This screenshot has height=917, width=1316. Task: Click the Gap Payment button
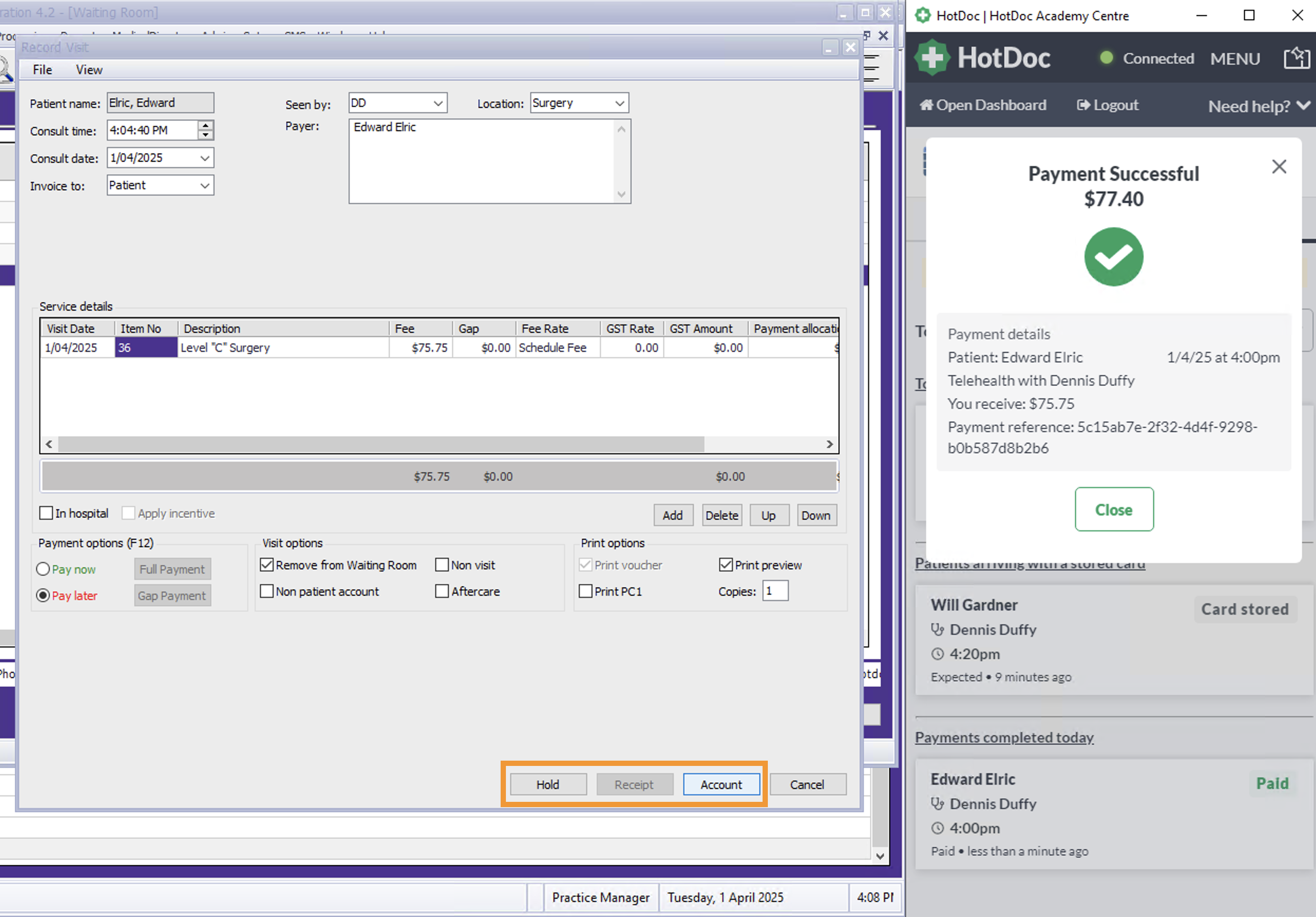(x=172, y=595)
